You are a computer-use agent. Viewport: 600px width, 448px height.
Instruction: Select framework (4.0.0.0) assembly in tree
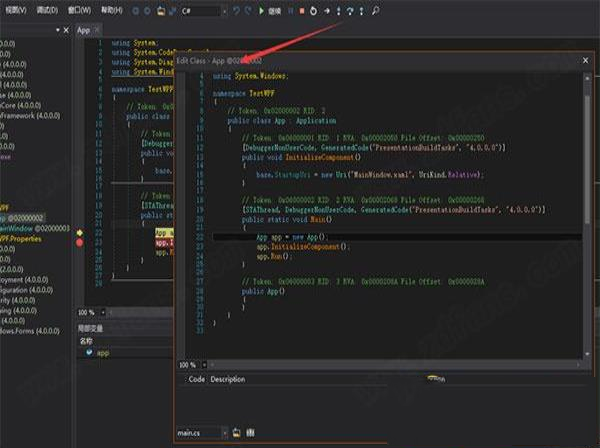pyautogui.click(x=30, y=116)
